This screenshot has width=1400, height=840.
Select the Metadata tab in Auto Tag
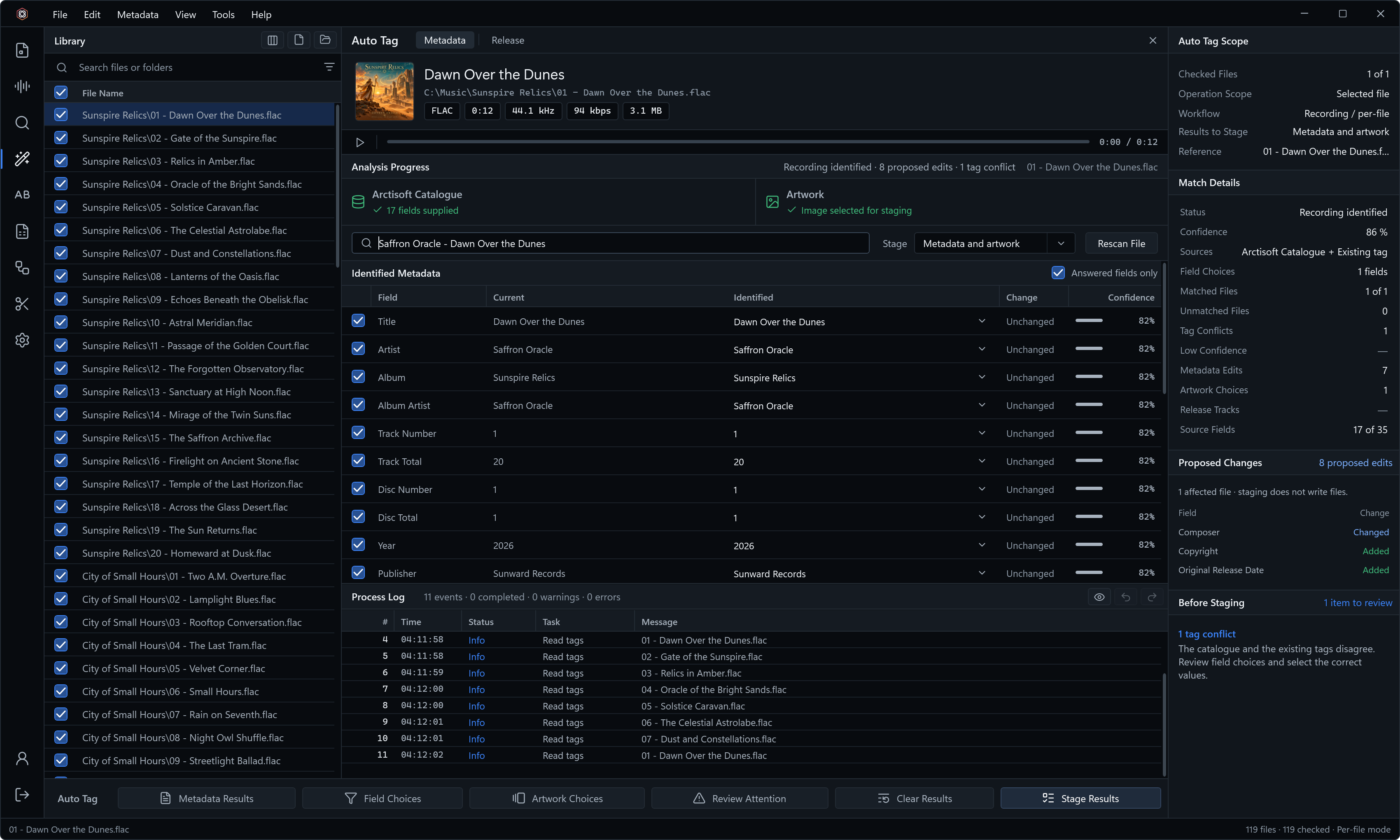coord(445,40)
